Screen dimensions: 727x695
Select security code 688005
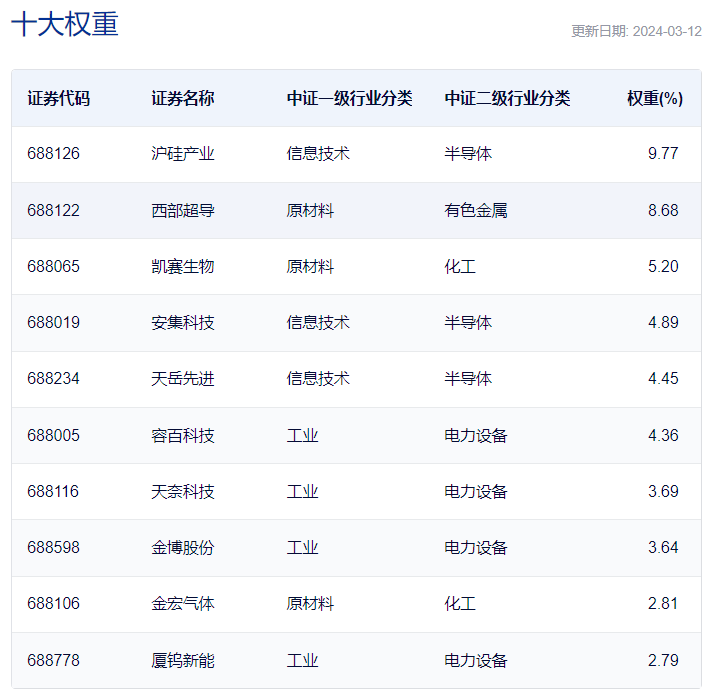(53, 436)
